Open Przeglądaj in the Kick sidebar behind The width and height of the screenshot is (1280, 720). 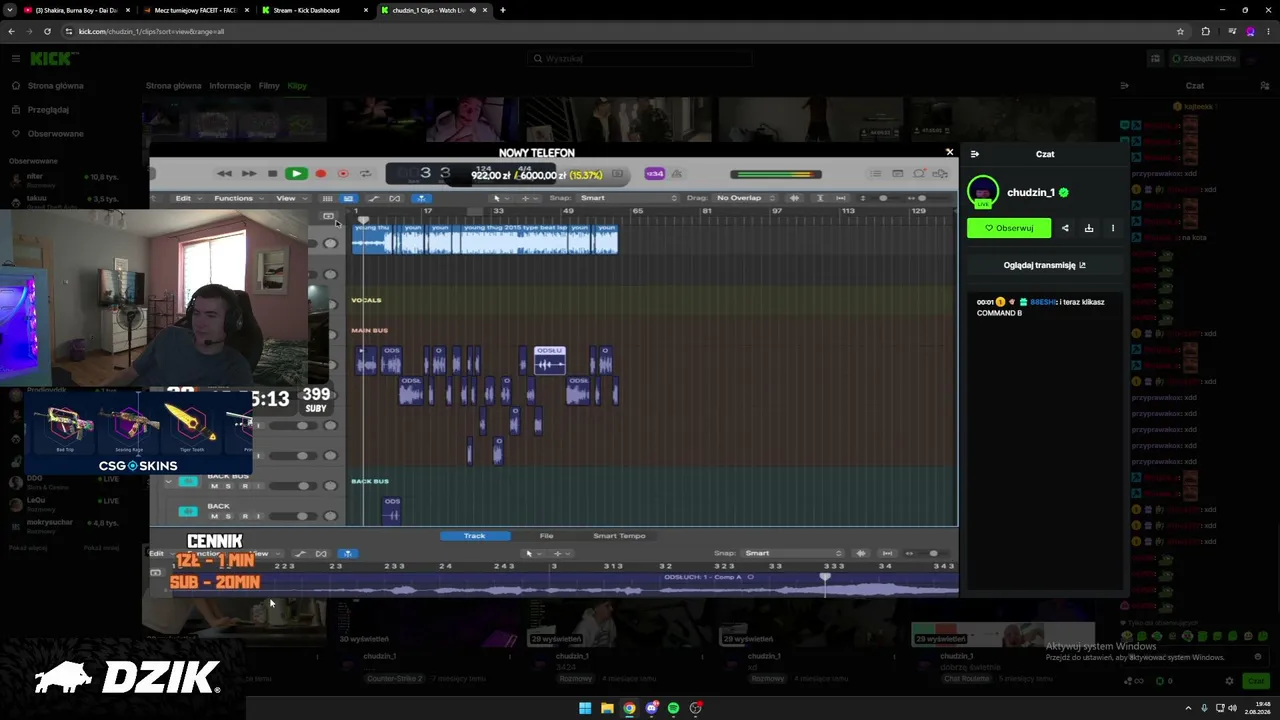pos(48,110)
